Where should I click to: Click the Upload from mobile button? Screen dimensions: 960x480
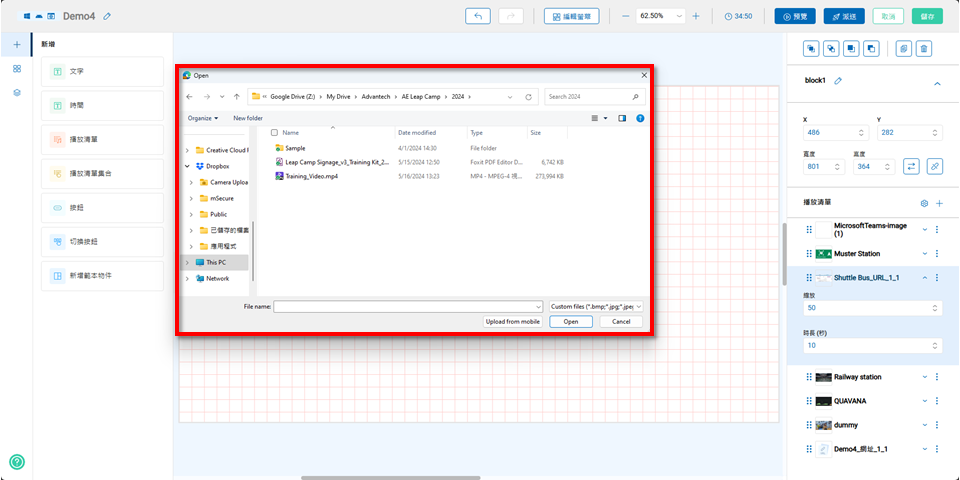pos(513,322)
